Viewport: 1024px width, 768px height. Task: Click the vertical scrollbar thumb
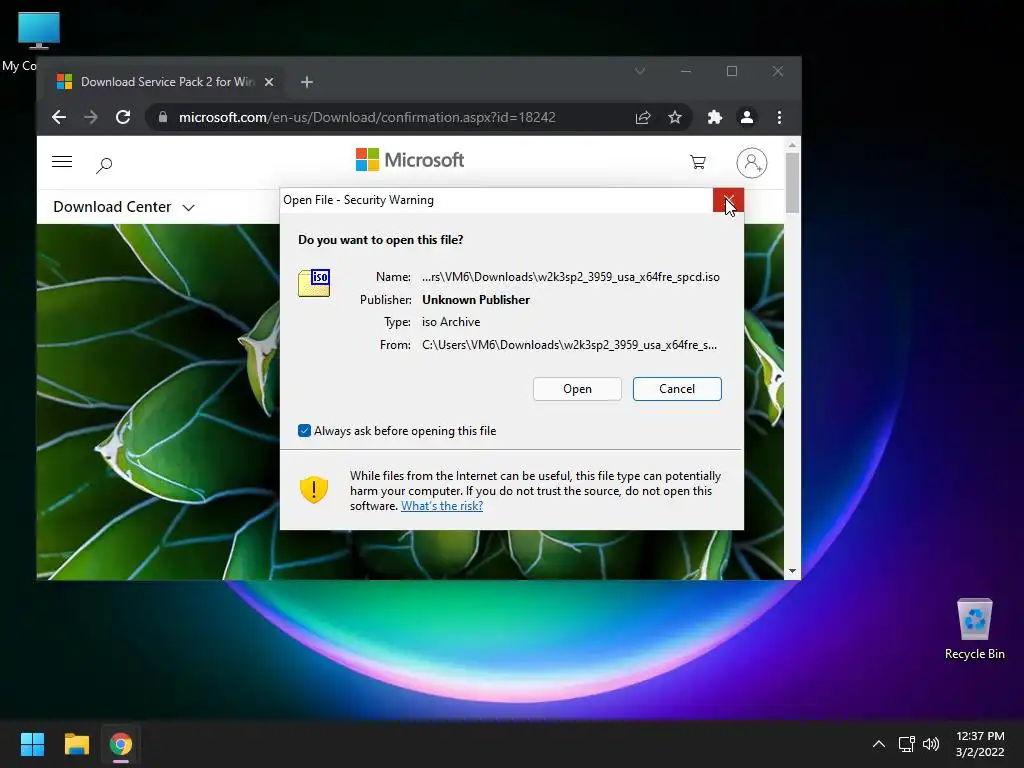click(792, 183)
